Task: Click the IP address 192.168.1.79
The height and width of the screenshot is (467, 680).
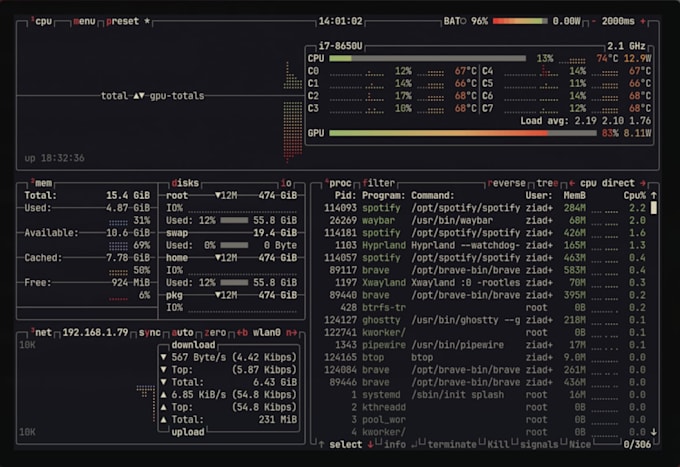Action: pos(95,333)
